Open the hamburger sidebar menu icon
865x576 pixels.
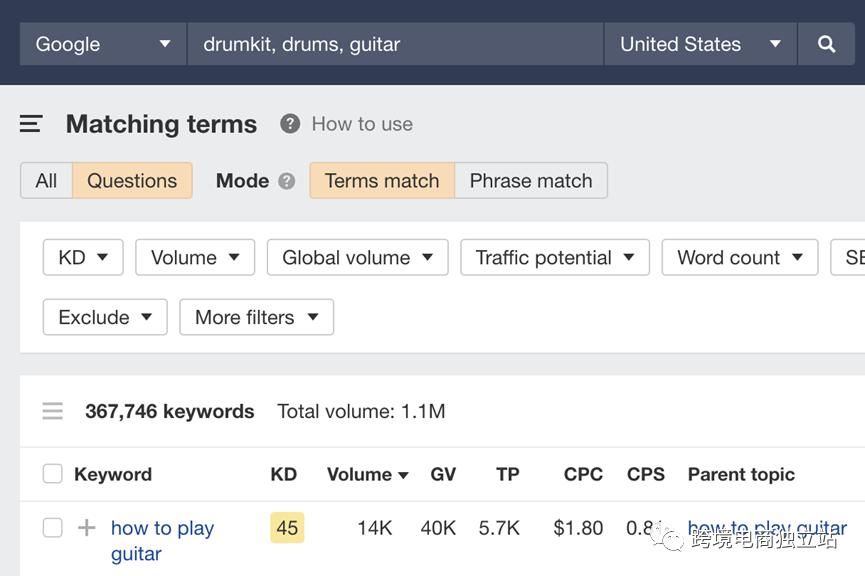coord(31,124)
